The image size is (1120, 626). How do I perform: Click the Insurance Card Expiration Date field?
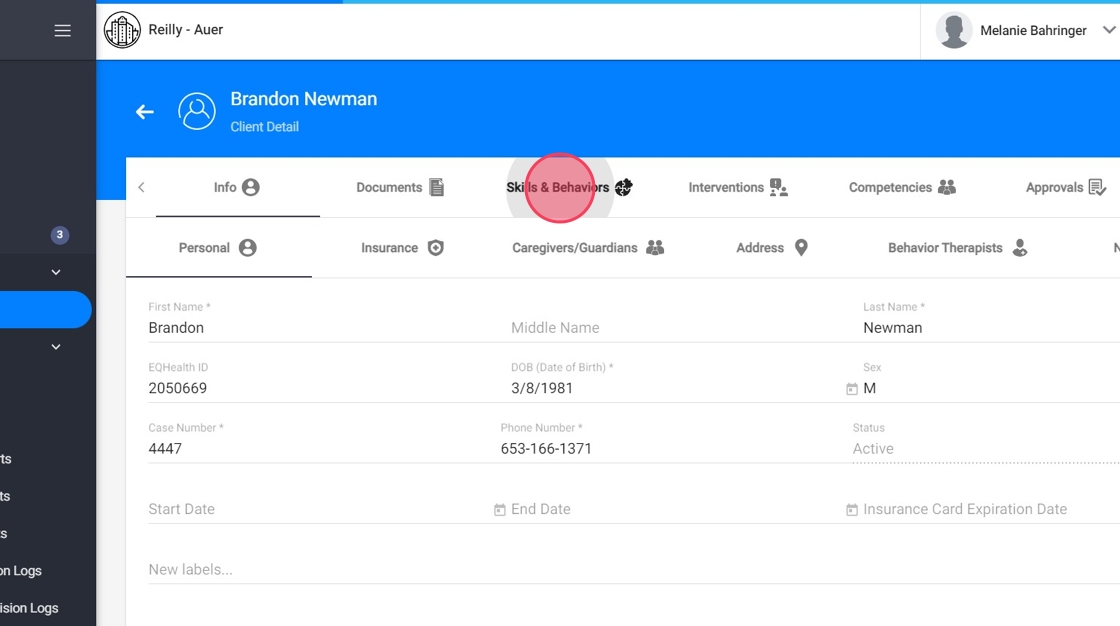pos(991,509)
